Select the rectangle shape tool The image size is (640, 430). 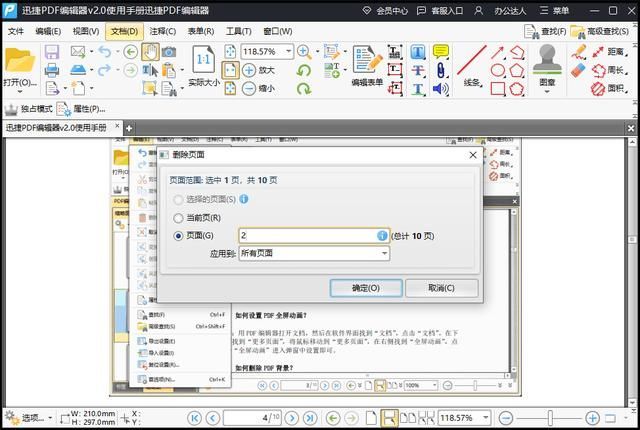498,88
